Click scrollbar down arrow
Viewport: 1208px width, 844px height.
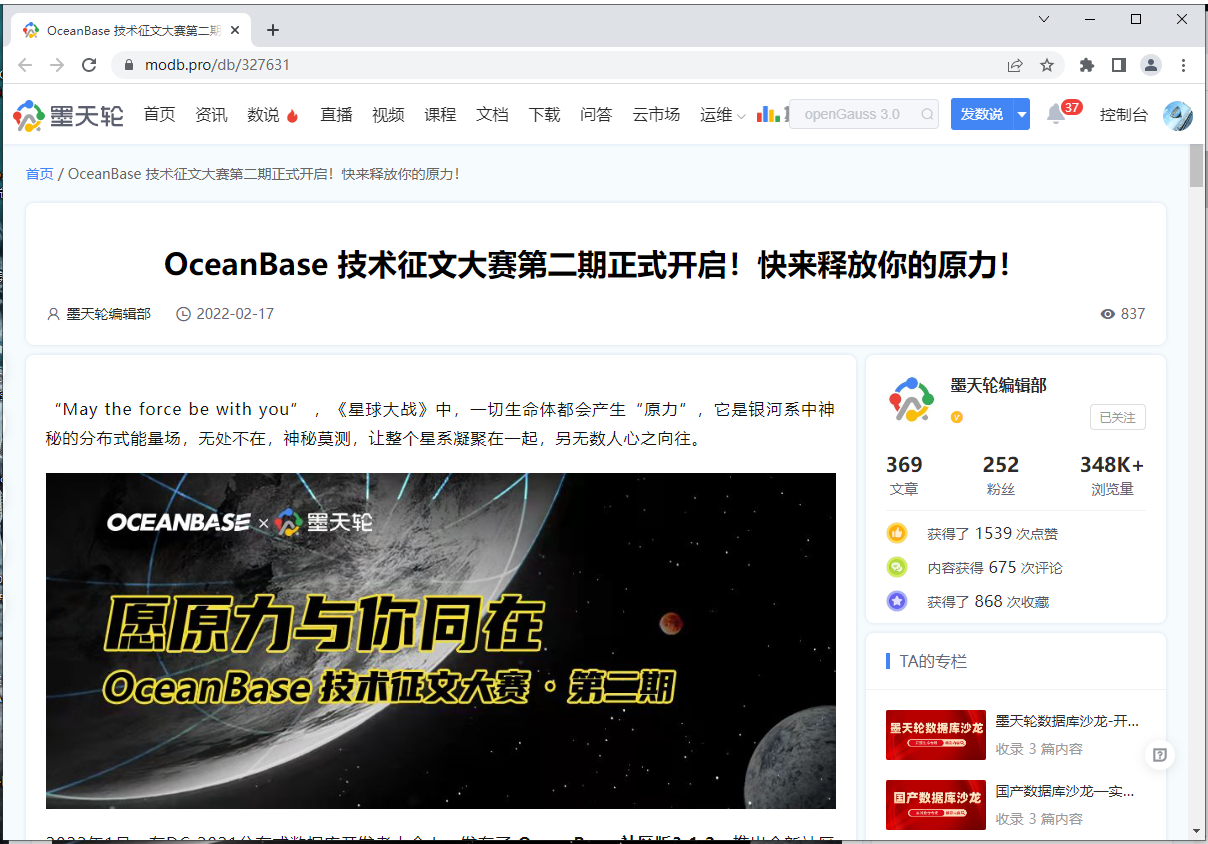point(1196,830)
